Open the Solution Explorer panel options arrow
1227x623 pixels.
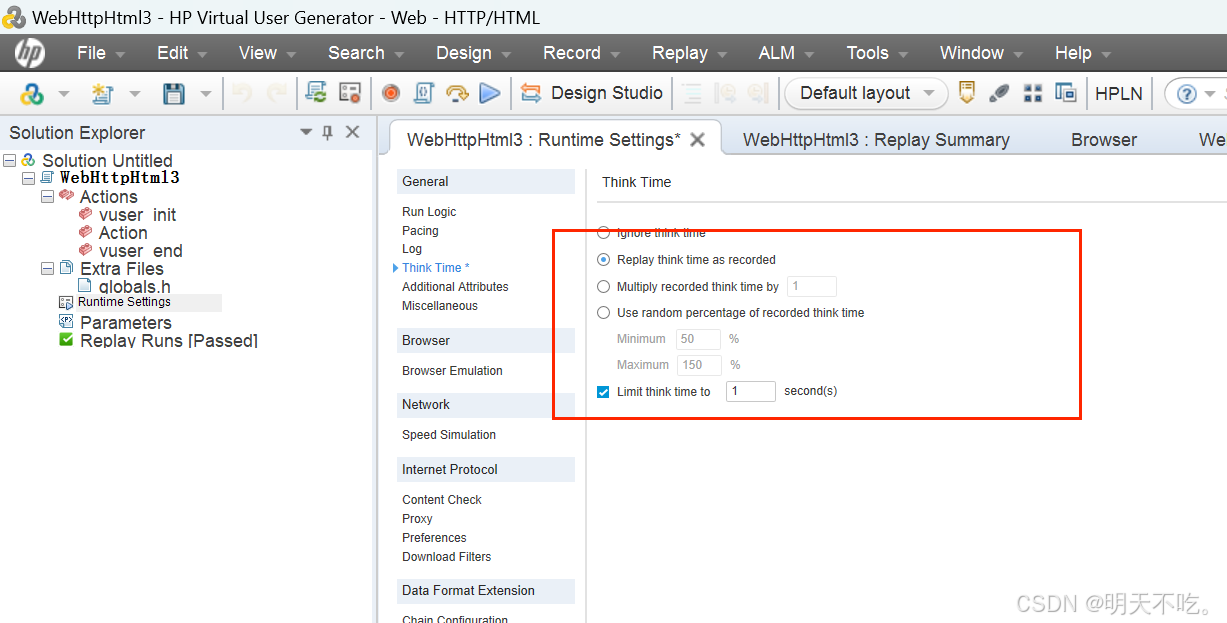point(306,132)
